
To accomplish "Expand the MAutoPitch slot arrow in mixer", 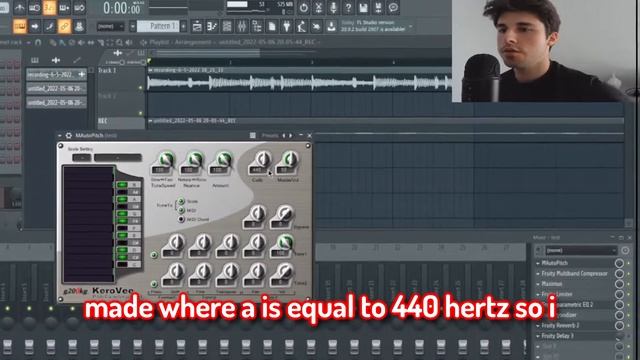I will click(538, 263).
